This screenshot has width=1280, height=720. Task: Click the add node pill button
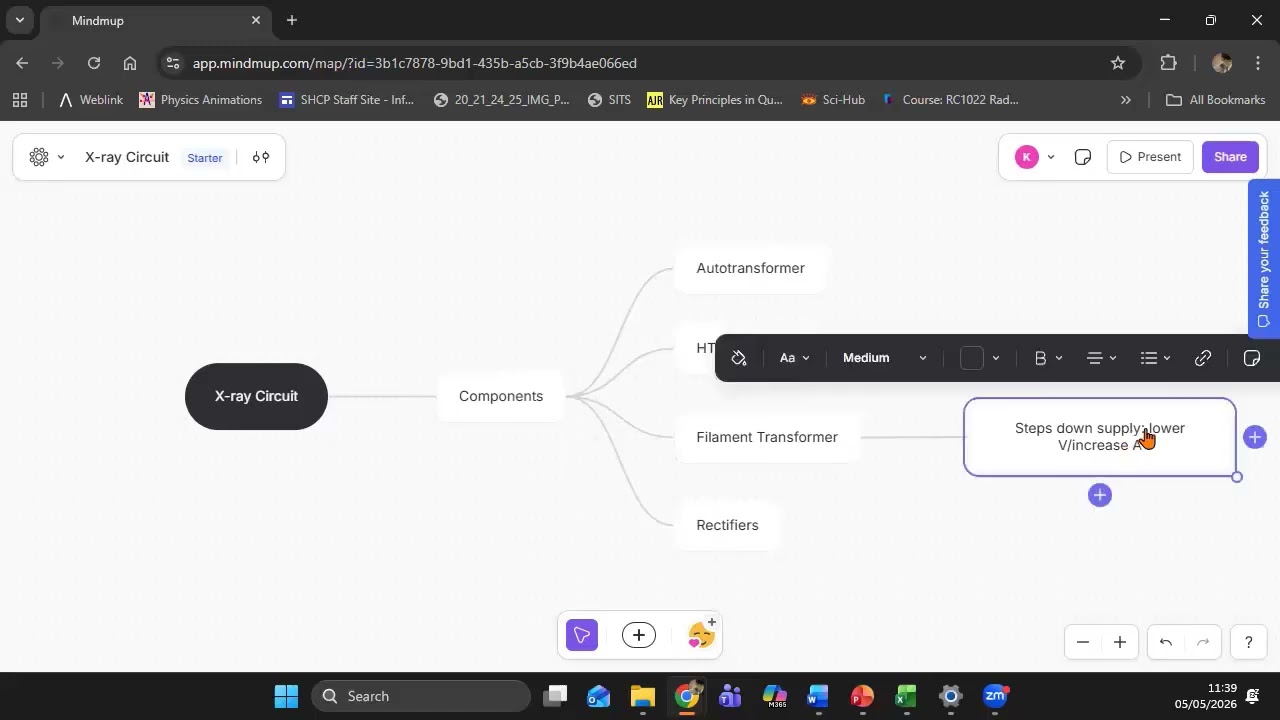(x=639, y=635)
